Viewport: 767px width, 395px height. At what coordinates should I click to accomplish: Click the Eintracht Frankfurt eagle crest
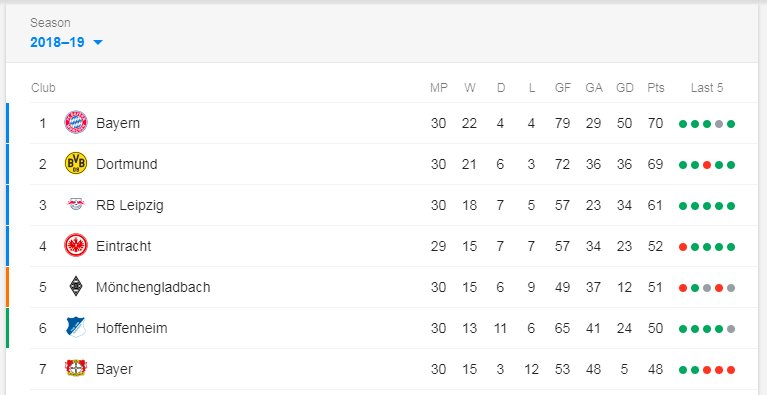[x=76, y=245]
